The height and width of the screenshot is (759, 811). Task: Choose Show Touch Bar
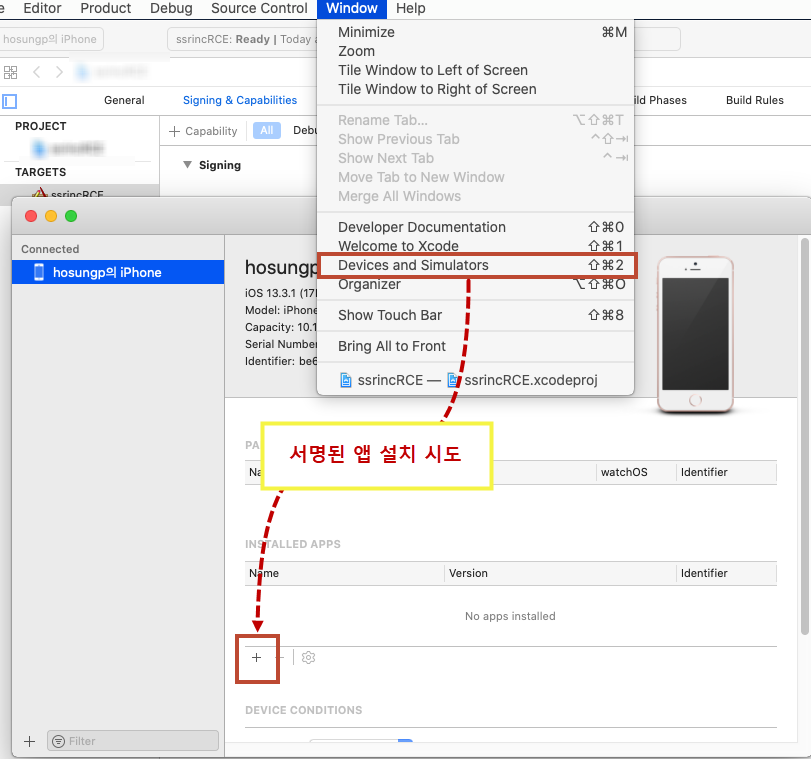pyautogui.click(x=475, y=315)
